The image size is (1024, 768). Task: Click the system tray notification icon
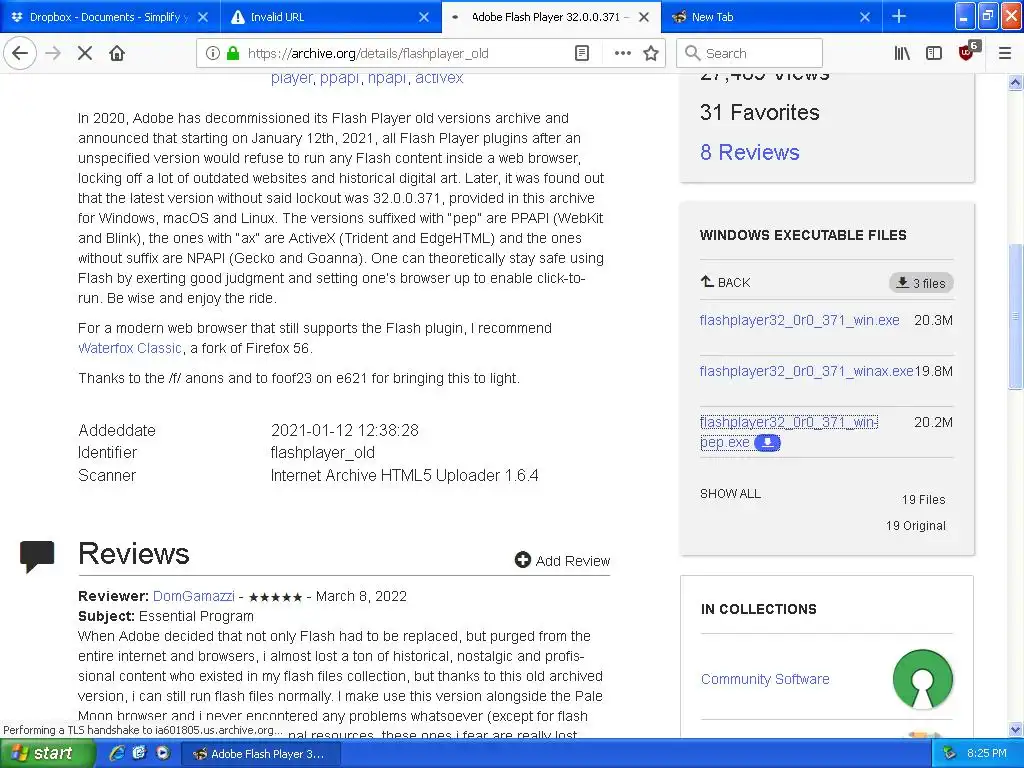pyautogui.click(x=949, y=754)
